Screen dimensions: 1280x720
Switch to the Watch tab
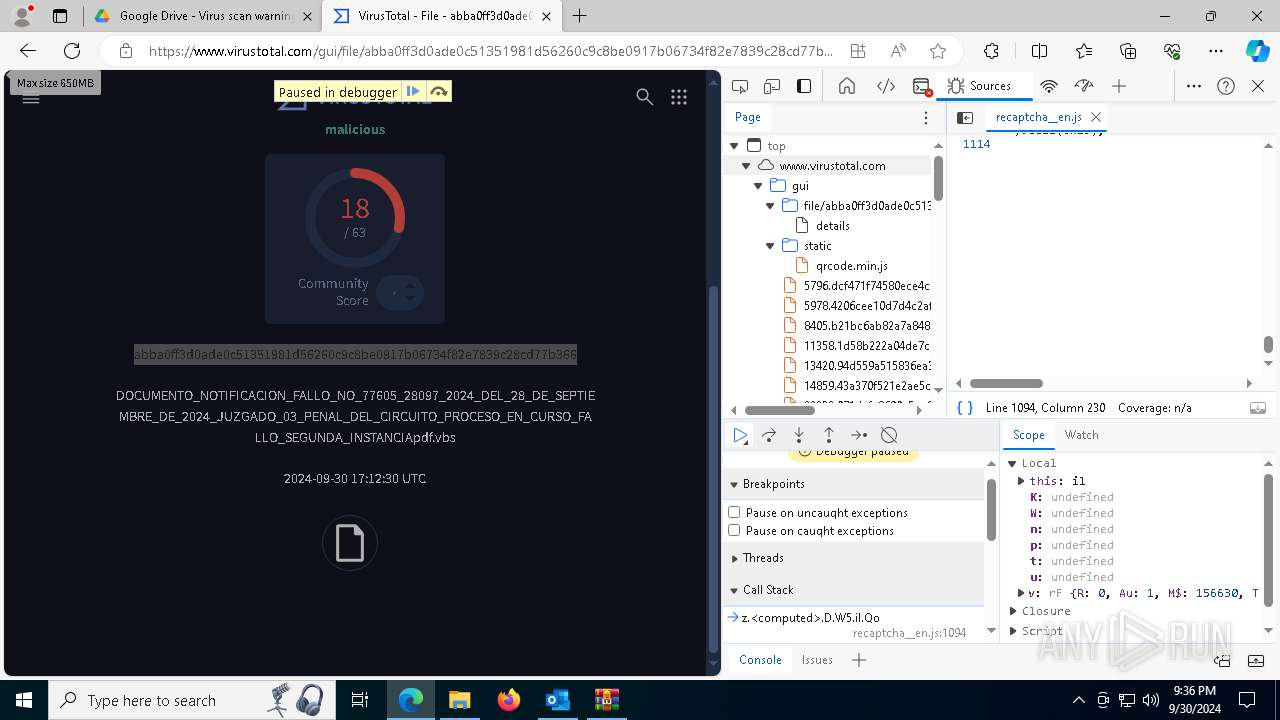tap(1081, 435)
